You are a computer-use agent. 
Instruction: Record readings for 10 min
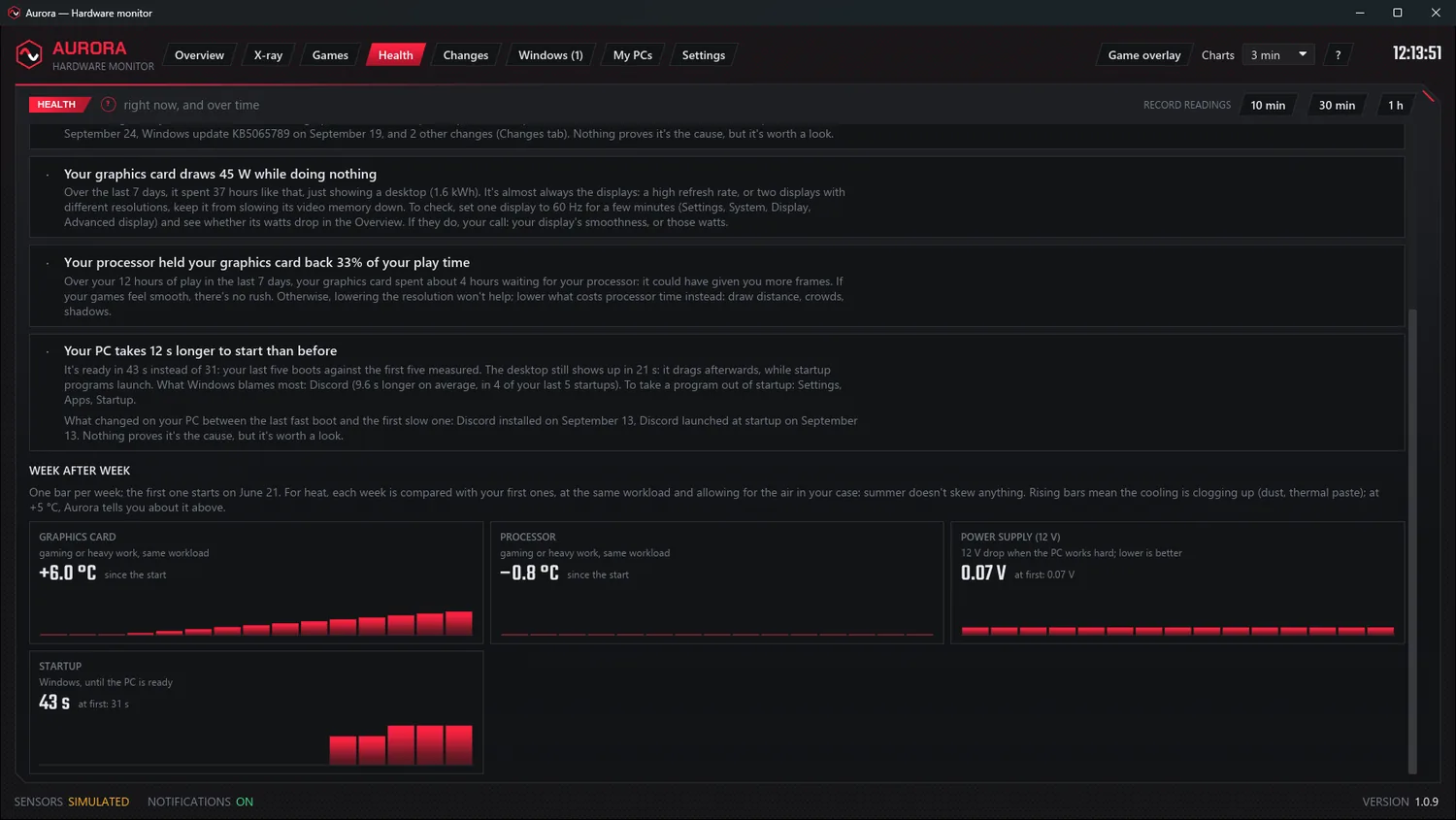click(1268, 105)
